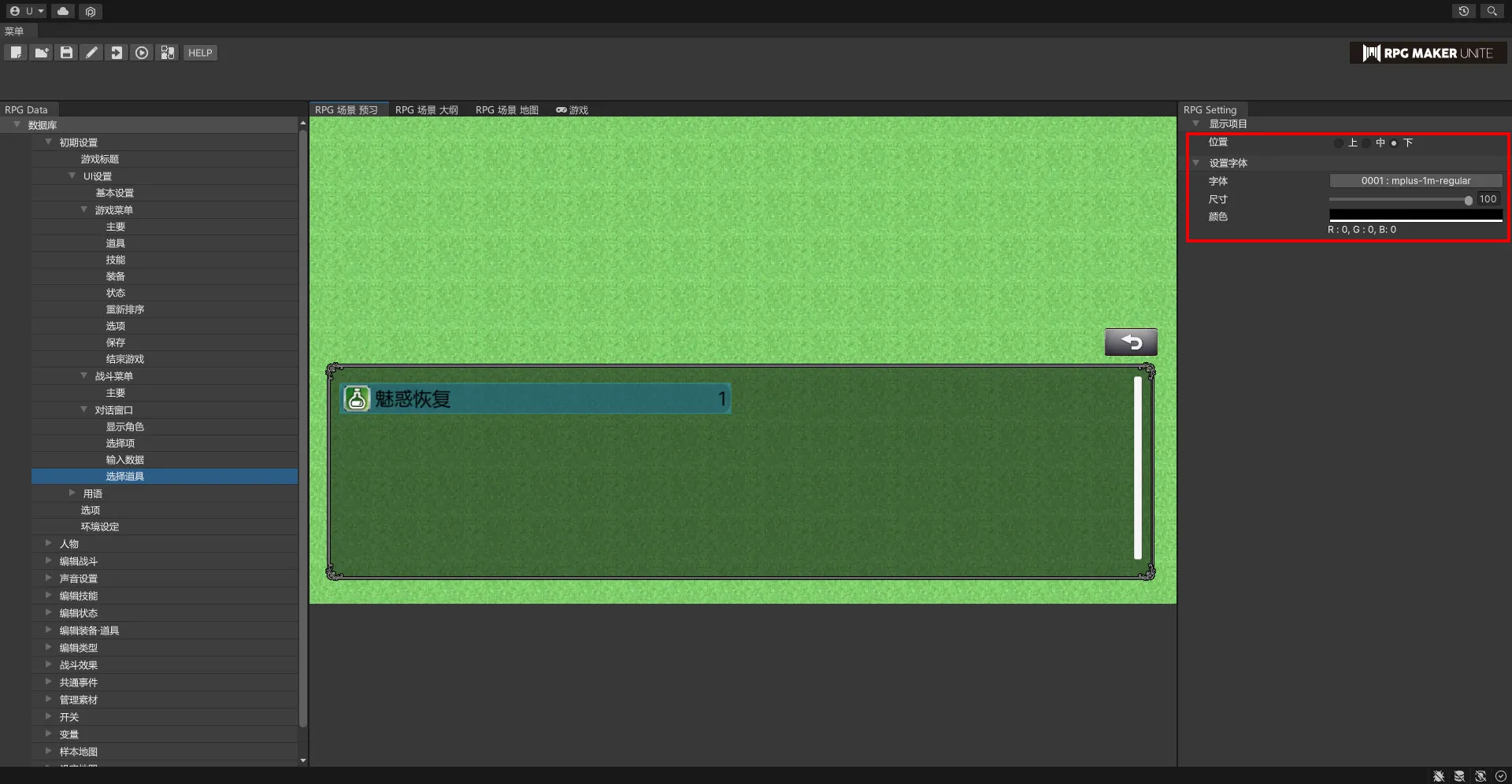Select the 中 position radio button

coord(1367,143)
